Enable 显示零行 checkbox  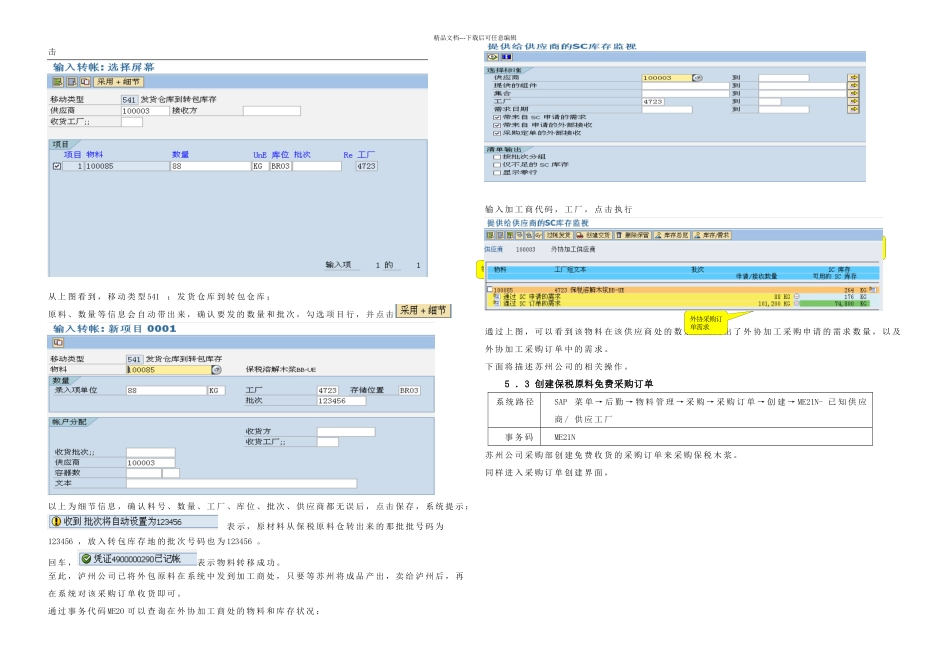coord(497,173)
